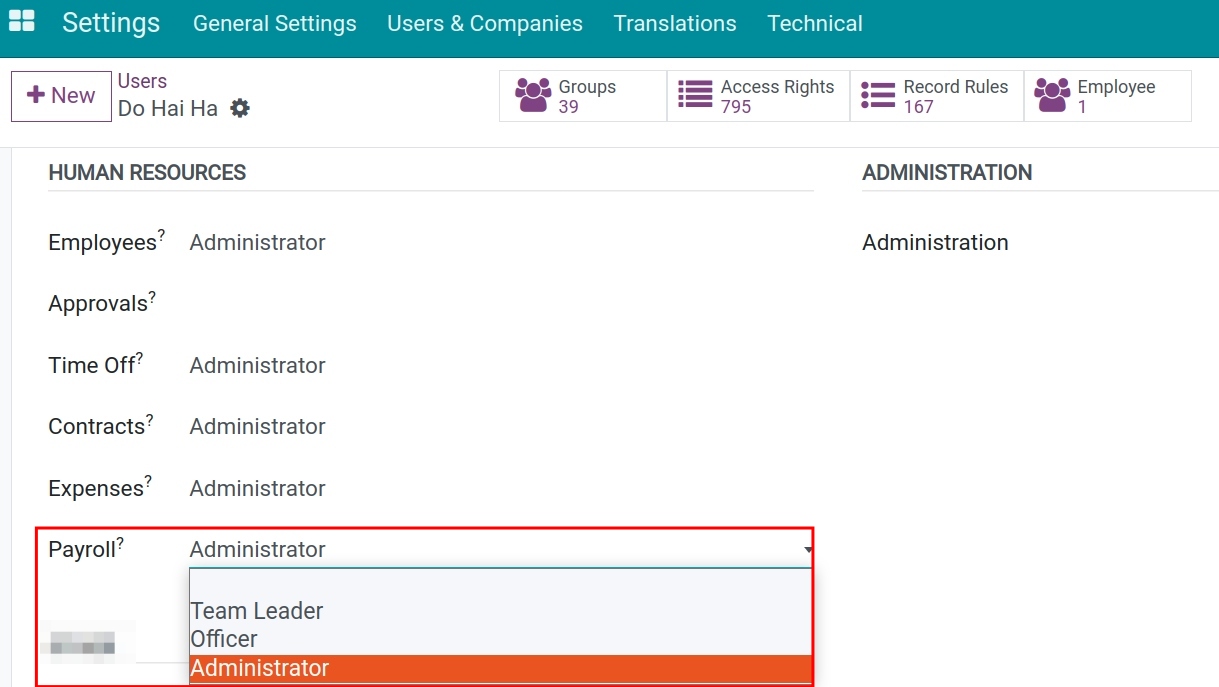This screenshot has width=1219, height=687.
Task: Click the Expenses help question mark
Action: tap(148, 481)
